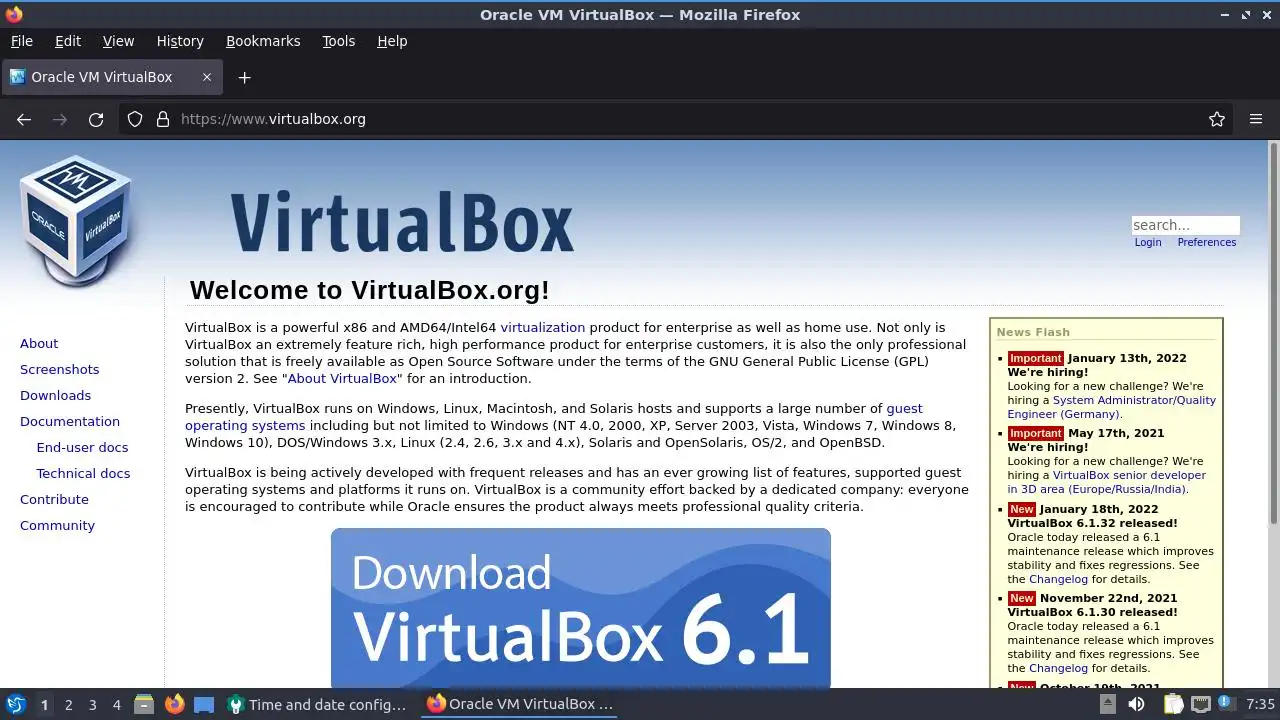Select the Oracle VM VirtualBox browser tab

coord(111,77)
